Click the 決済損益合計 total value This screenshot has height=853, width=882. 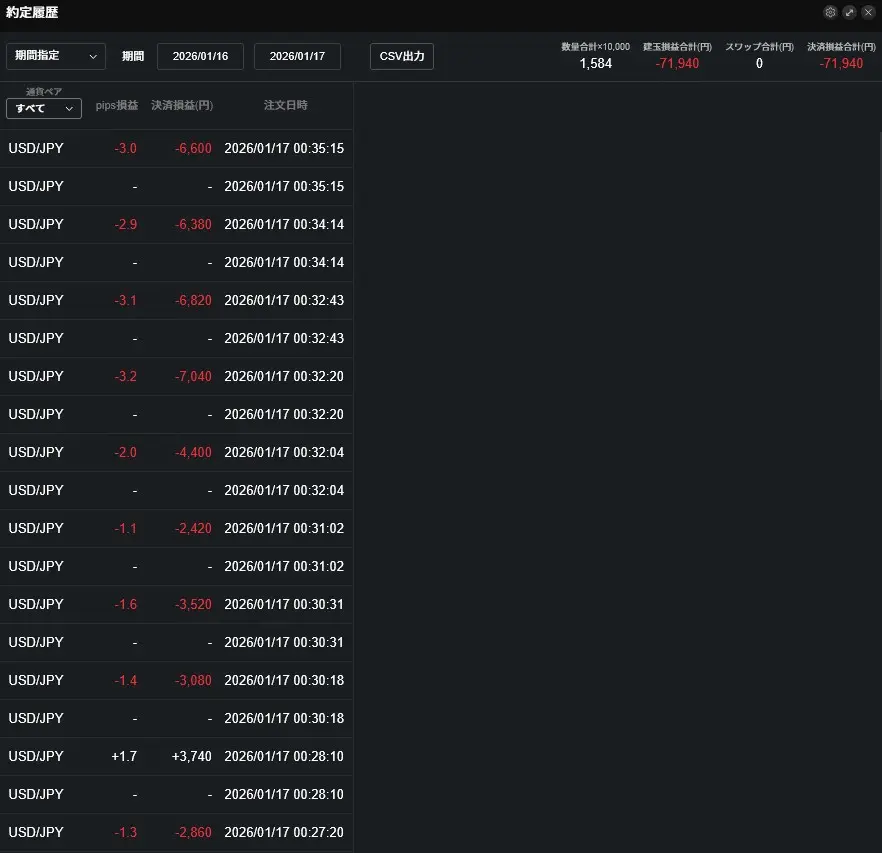[840, 63]
